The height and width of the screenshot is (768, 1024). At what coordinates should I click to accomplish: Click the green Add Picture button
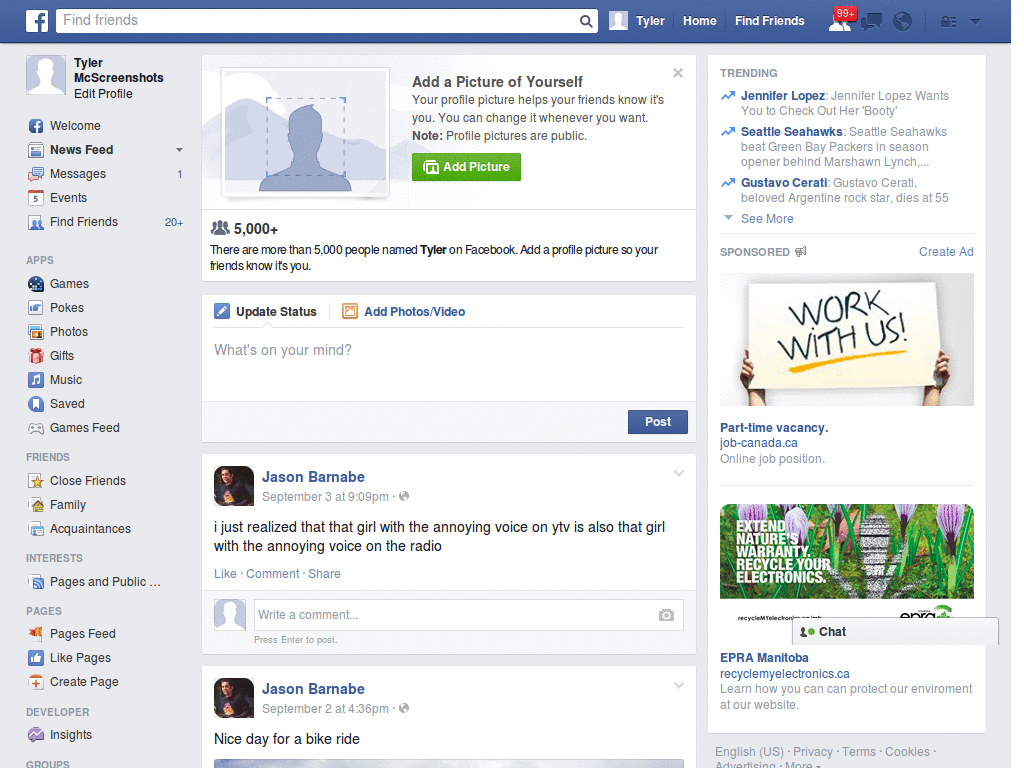tap(466, 167)
